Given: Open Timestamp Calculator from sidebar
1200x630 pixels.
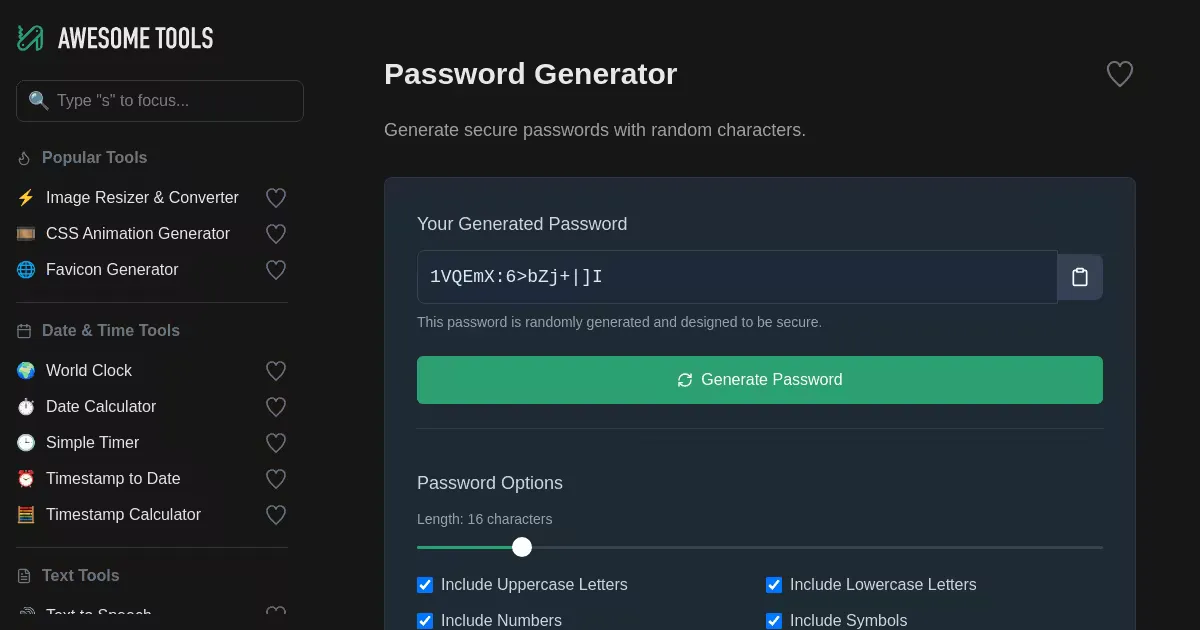Looking at the screenshot, I should coord(123,515).
